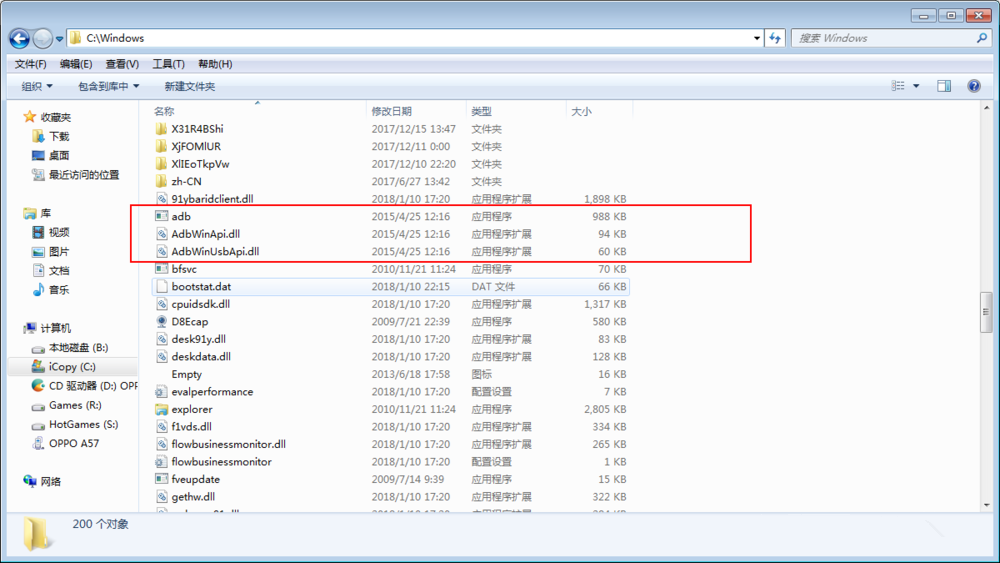Image resolution: width=1000 pixels, height=563 pixels.
Task: Select the XlIEoTkpVw folder icon
Action: click(161, 164)
